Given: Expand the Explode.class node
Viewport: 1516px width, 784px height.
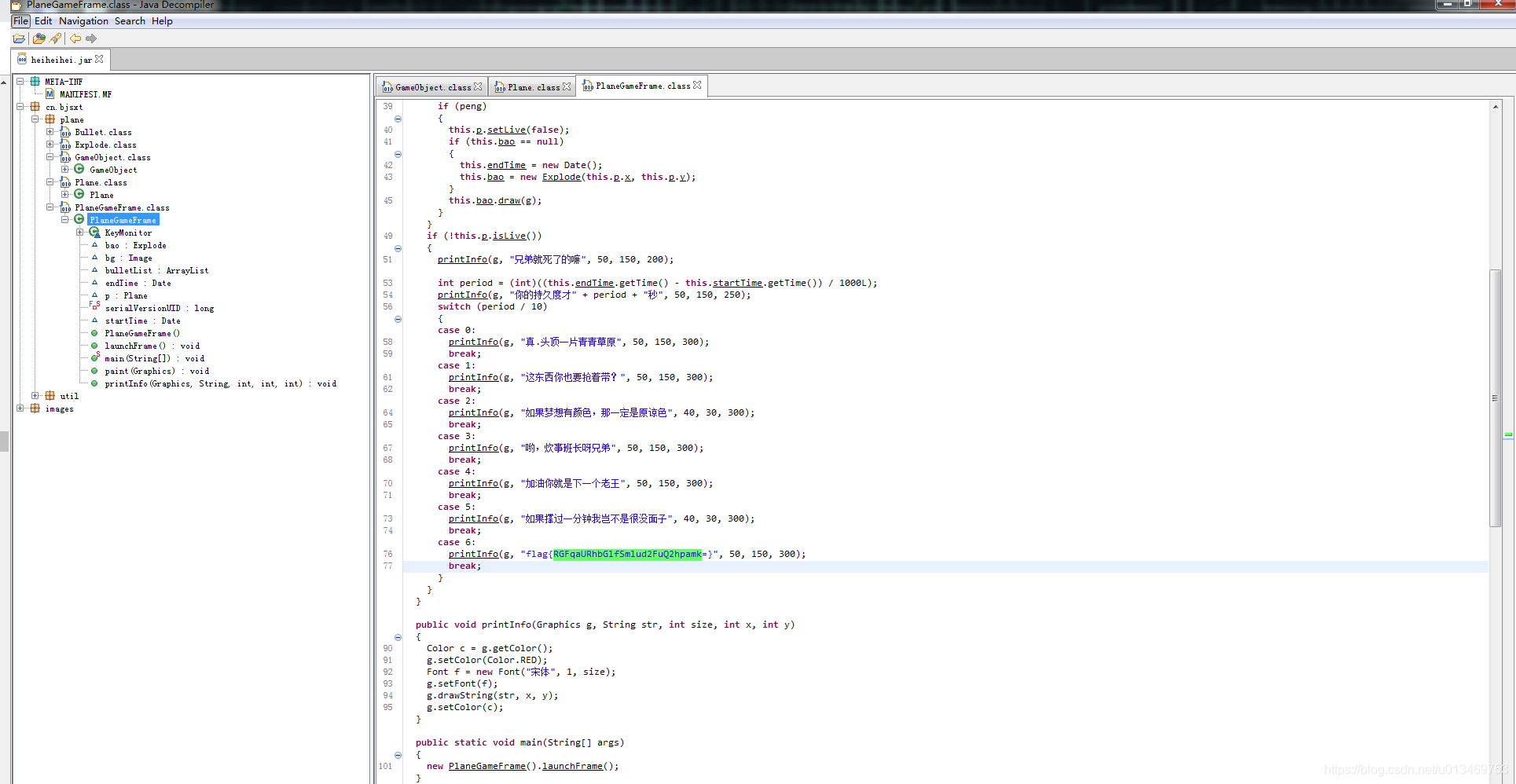Looking at the screenshot, I should pos(50,144).
